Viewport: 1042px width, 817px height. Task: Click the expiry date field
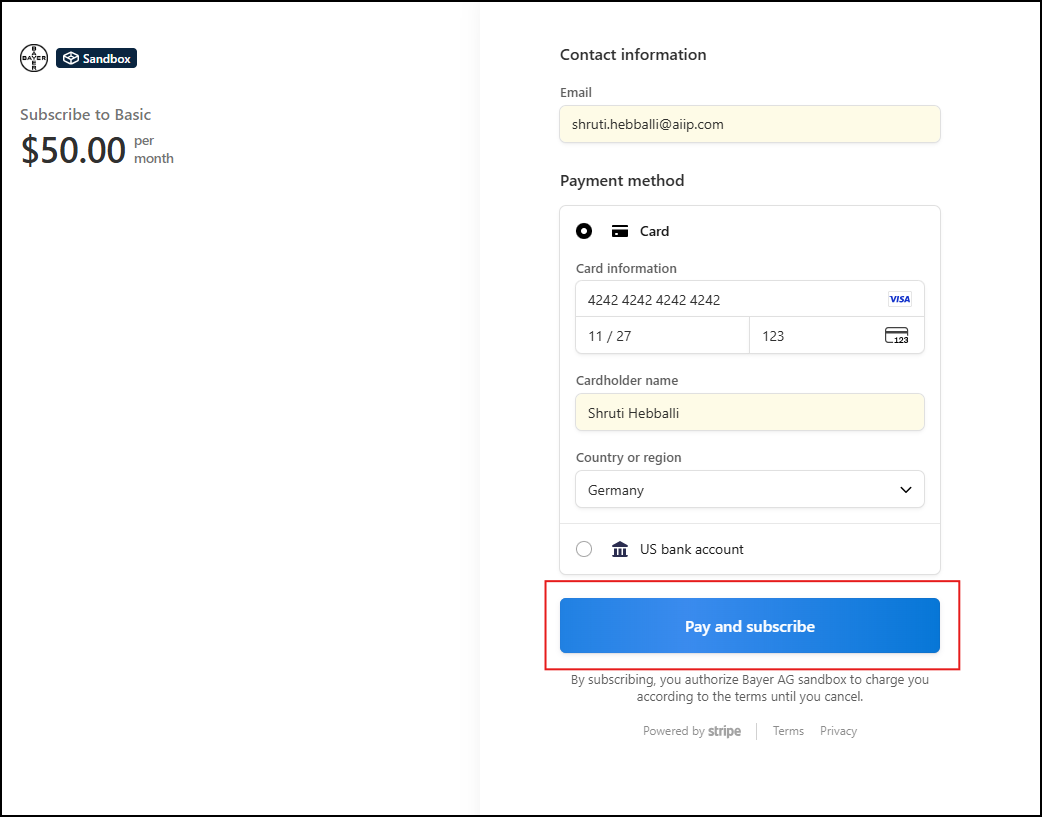[661, 336]
